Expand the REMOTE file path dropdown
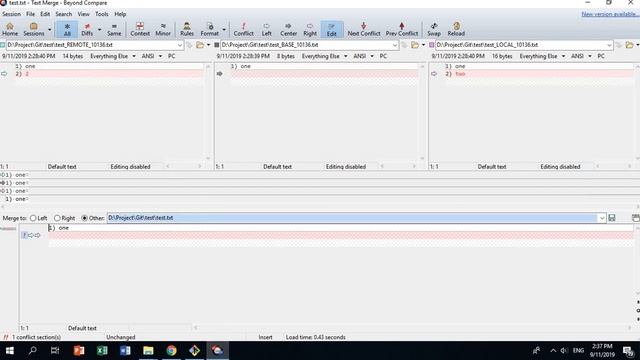640x360 pixels. click(180, 45)
